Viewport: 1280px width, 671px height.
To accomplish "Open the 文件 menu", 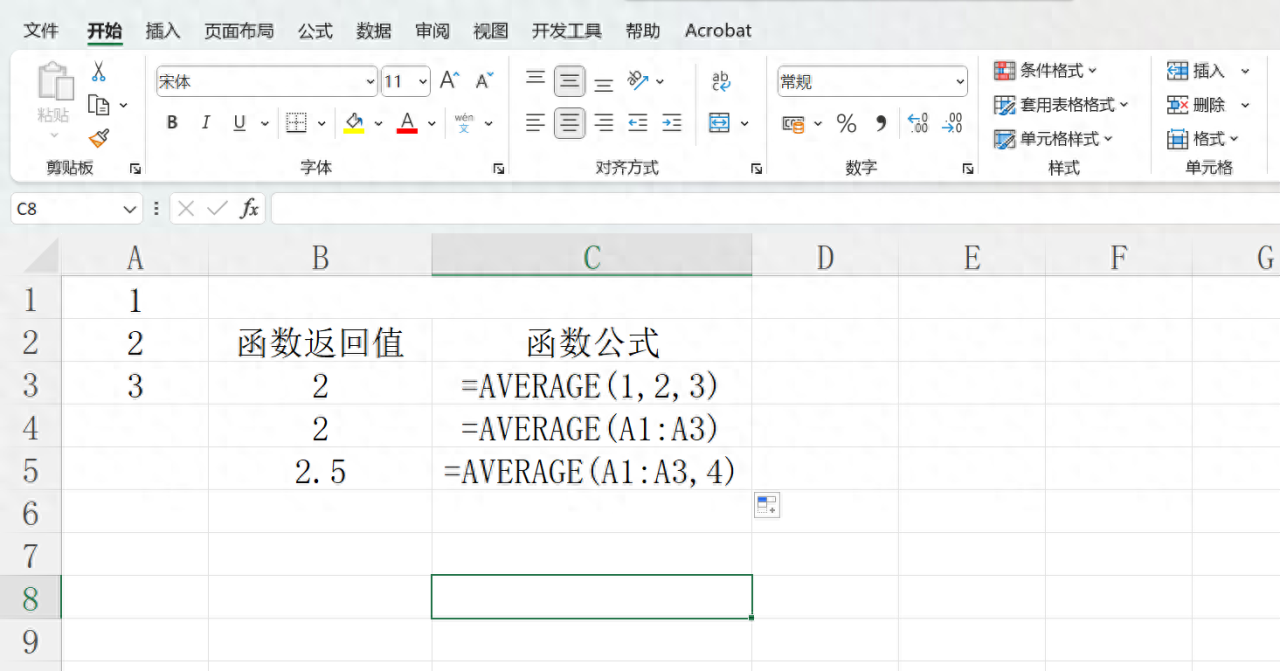I will point(41,31).
